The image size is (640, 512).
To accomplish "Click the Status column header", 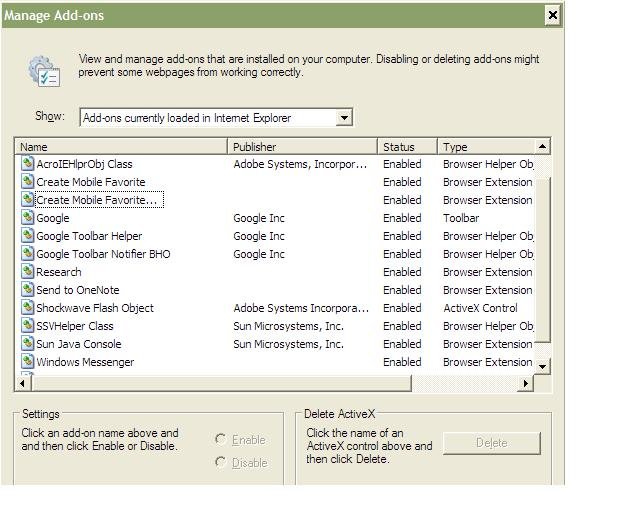I will [407, 146].
